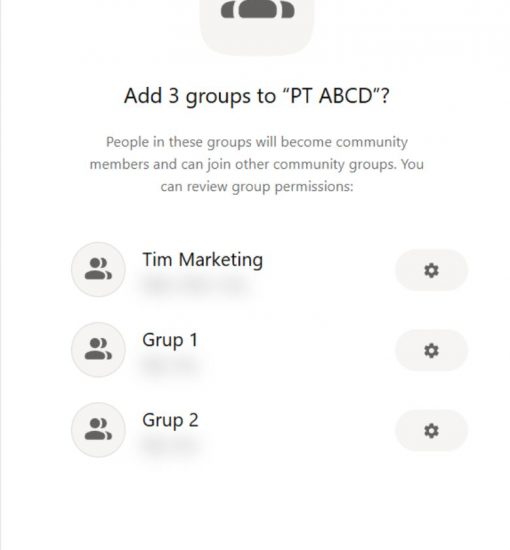The width and height of the screenshot is (510, 550).
Task: Click the blurred subtitle under Grup 1
Action: pos(171,365)
